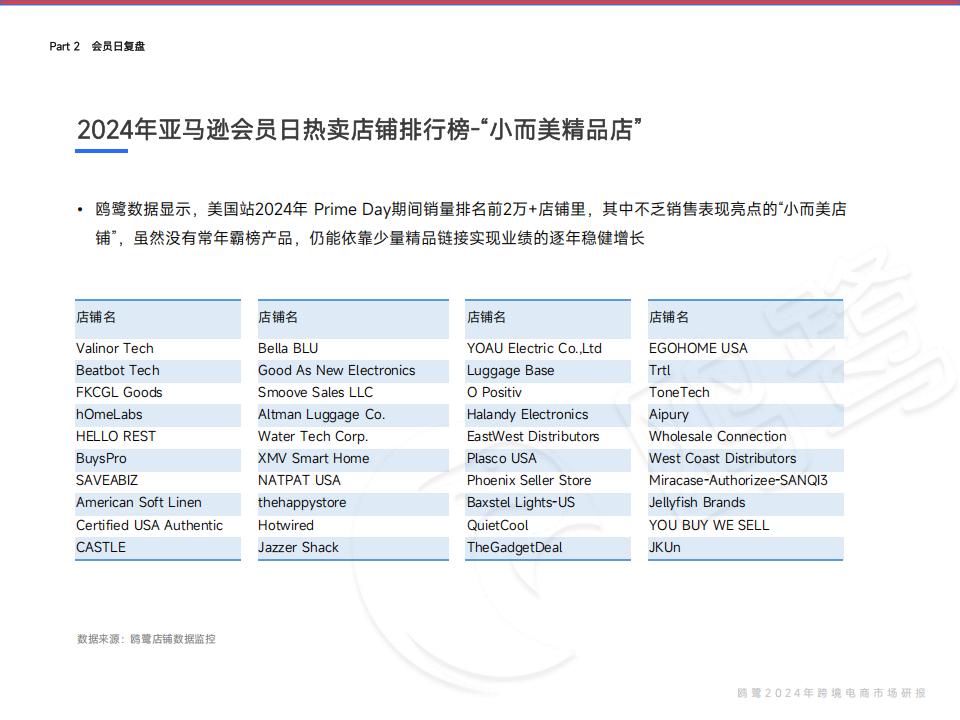
Task: Select the Trtl cell
Action: [x=746, y=370]
